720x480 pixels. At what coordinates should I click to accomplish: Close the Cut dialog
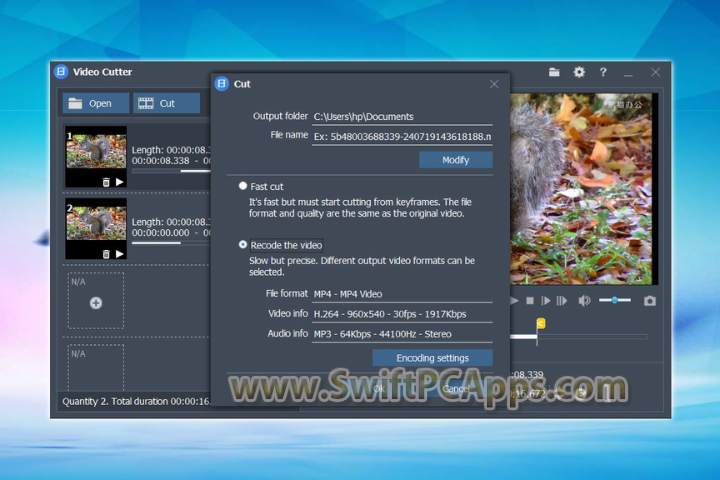tap(494, 84)
